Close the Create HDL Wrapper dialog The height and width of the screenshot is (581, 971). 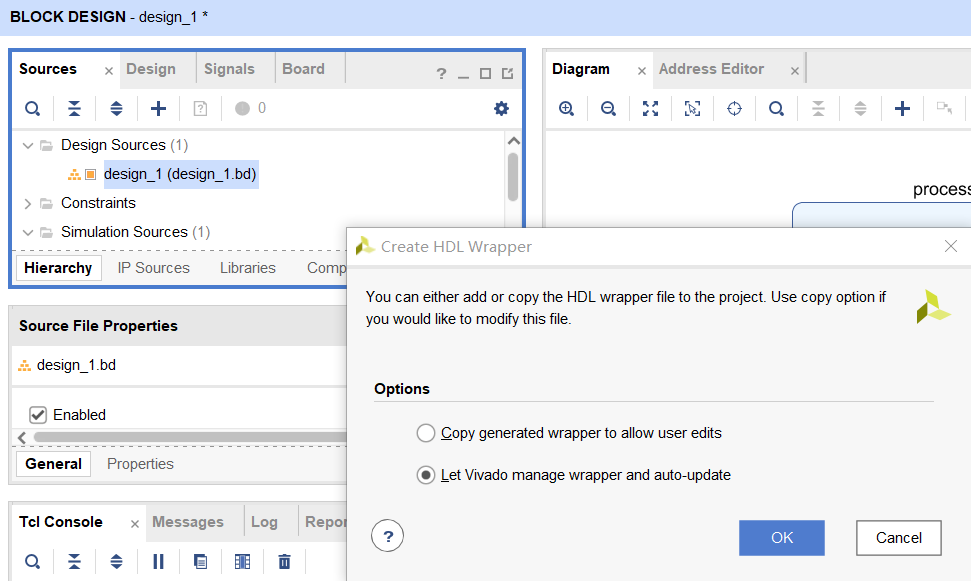coord(951,247)
